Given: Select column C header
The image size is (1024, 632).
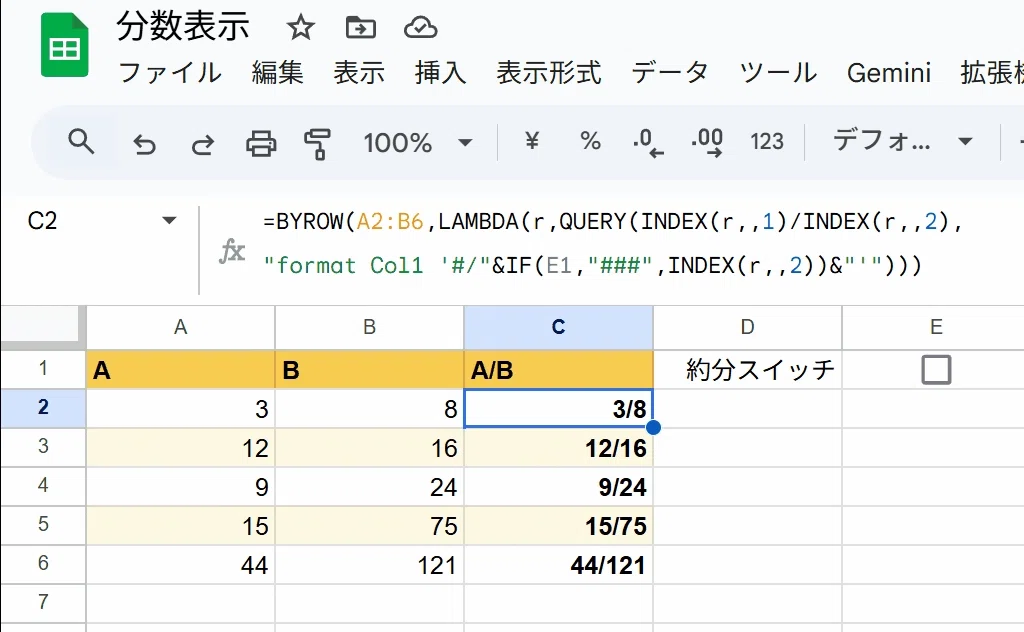Looking at the screenshot, I should [558, 327].
